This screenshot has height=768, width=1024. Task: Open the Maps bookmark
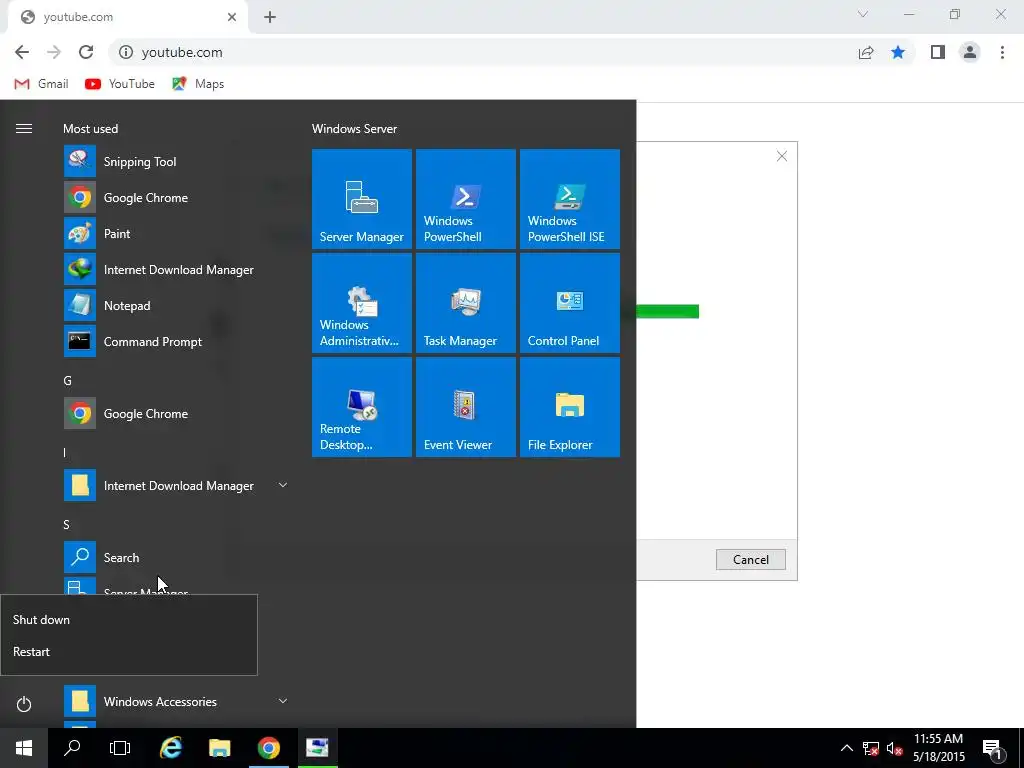198,84
